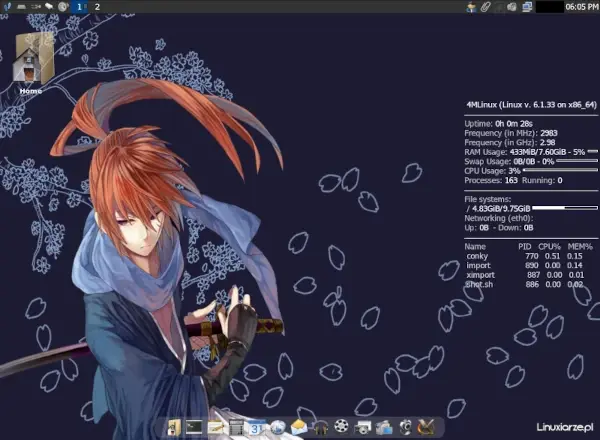Open the calculator dock icon
The image size is (600, 440).
click(x=236, y=427)
